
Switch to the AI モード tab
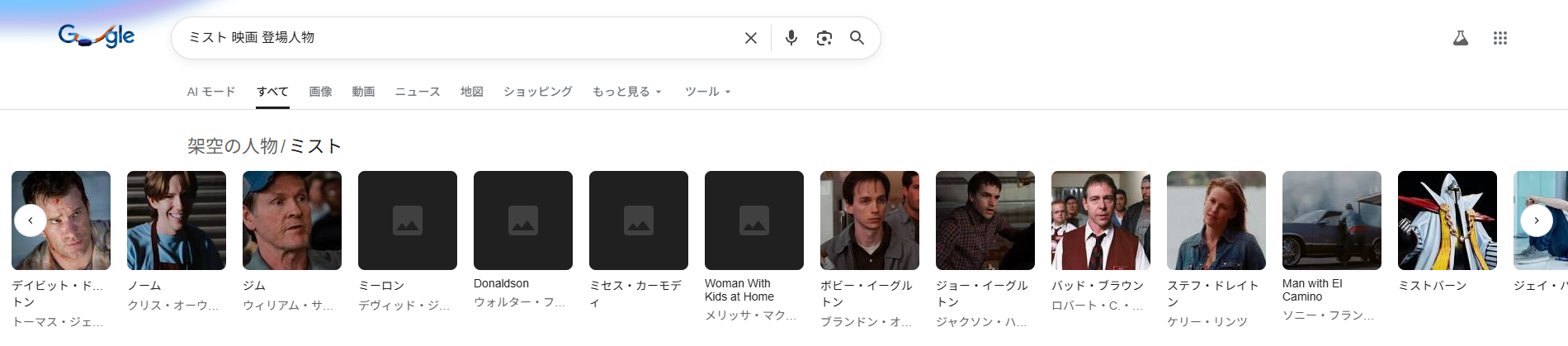point(211,92)
